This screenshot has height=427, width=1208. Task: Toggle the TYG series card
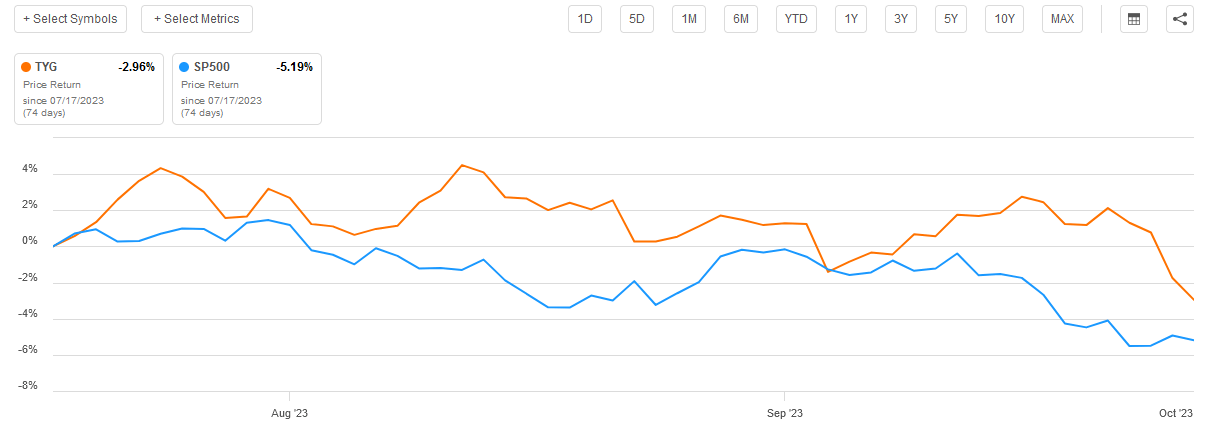pyautogui.click(x=89, y=88)
